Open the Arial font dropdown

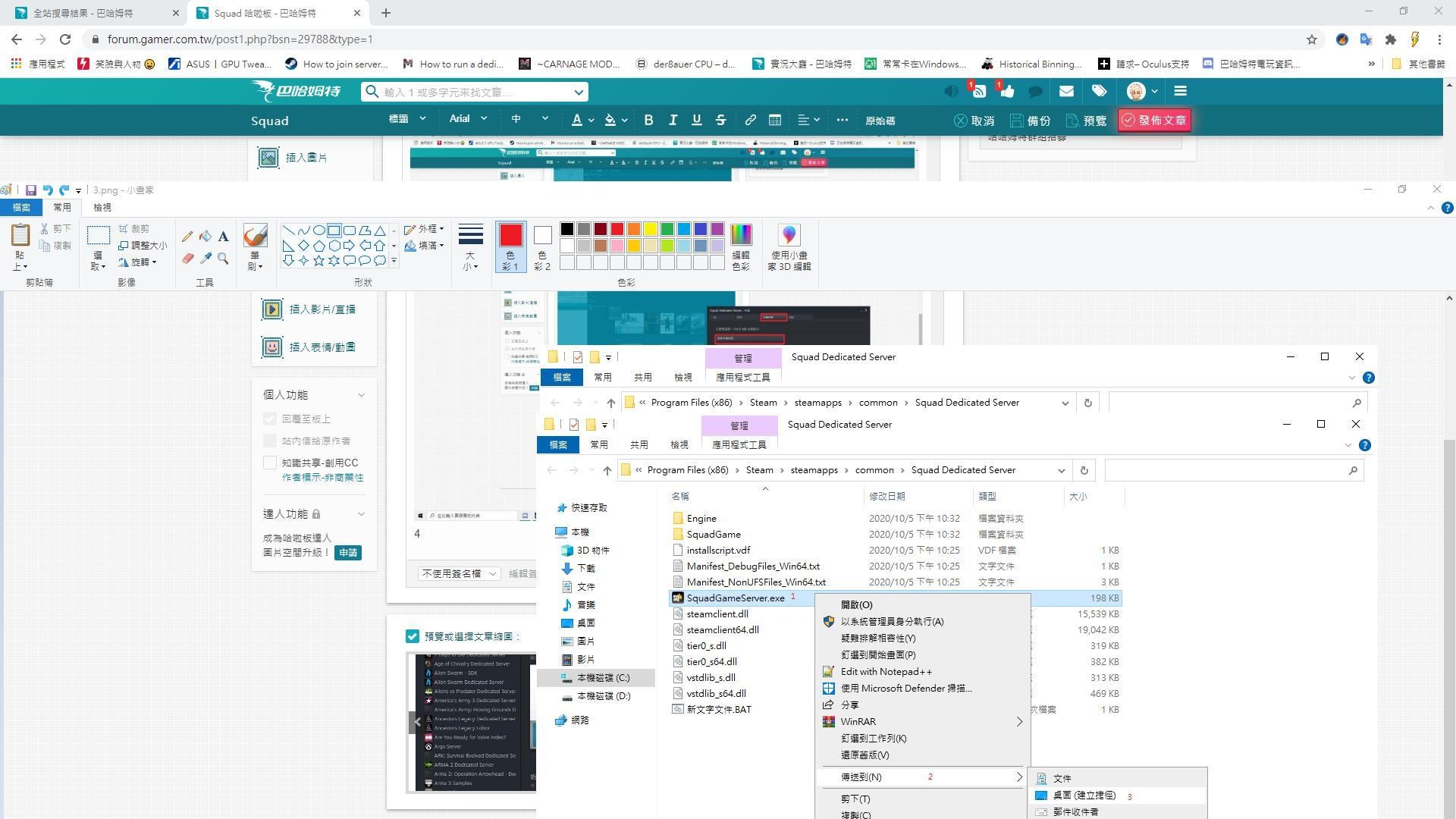point(468,119)
